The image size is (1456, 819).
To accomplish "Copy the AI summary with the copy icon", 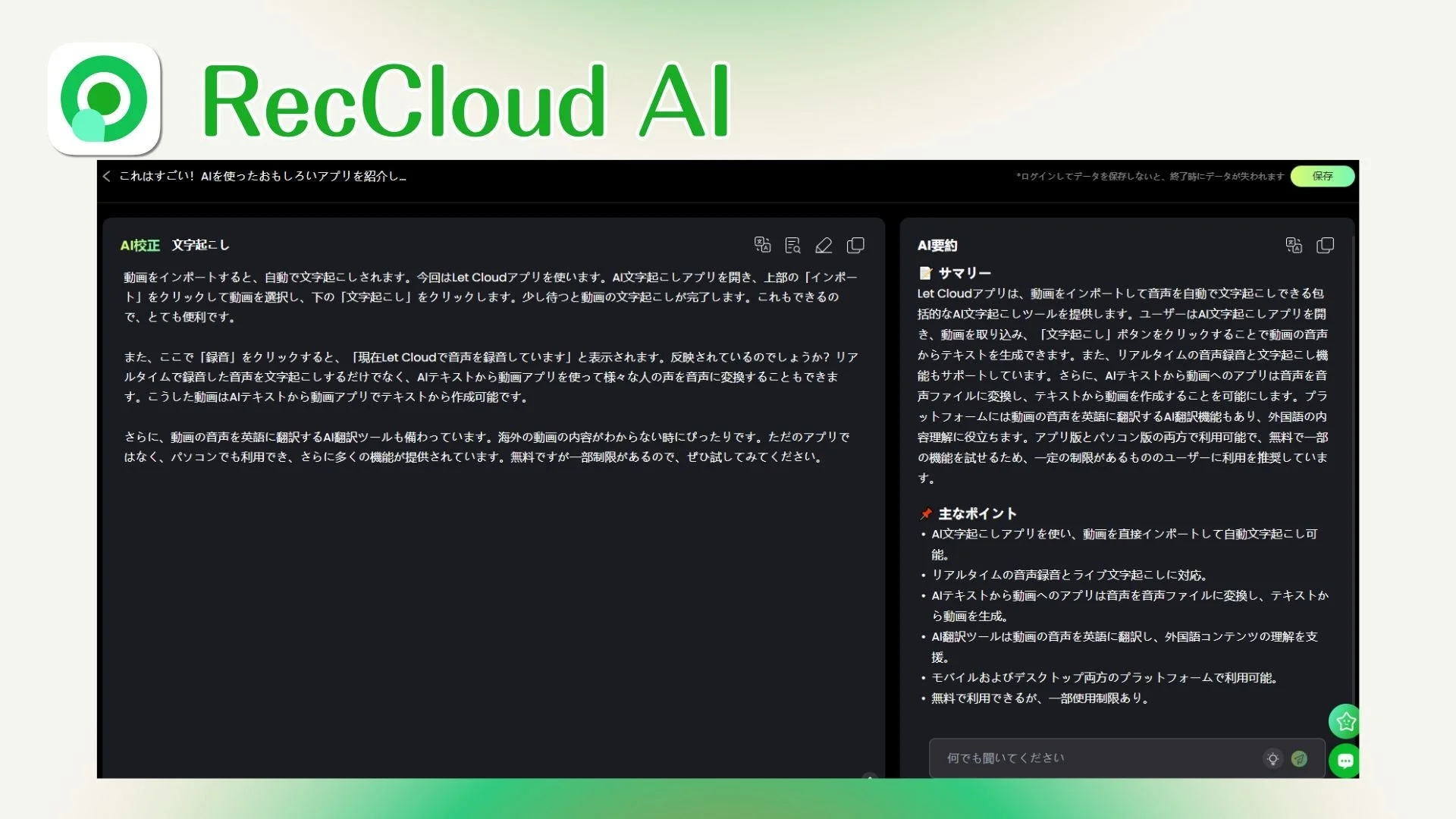I will pos(1326,245).
